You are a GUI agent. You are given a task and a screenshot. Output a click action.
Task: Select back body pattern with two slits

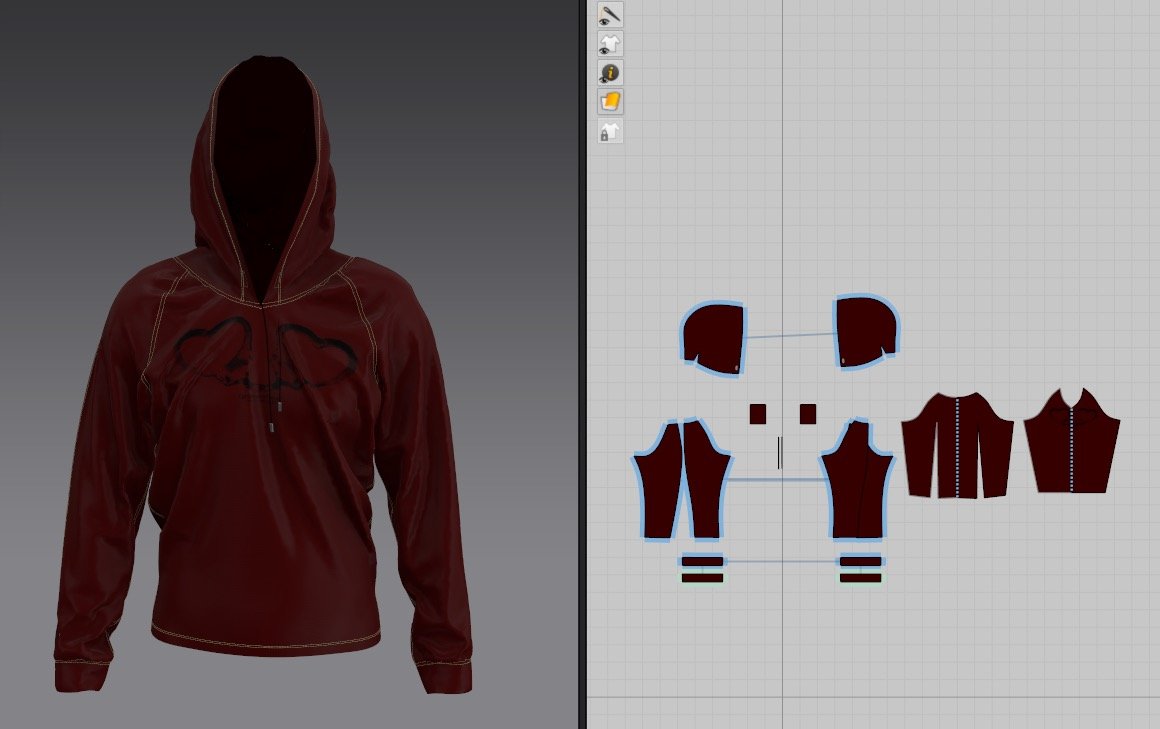(957, 446)
